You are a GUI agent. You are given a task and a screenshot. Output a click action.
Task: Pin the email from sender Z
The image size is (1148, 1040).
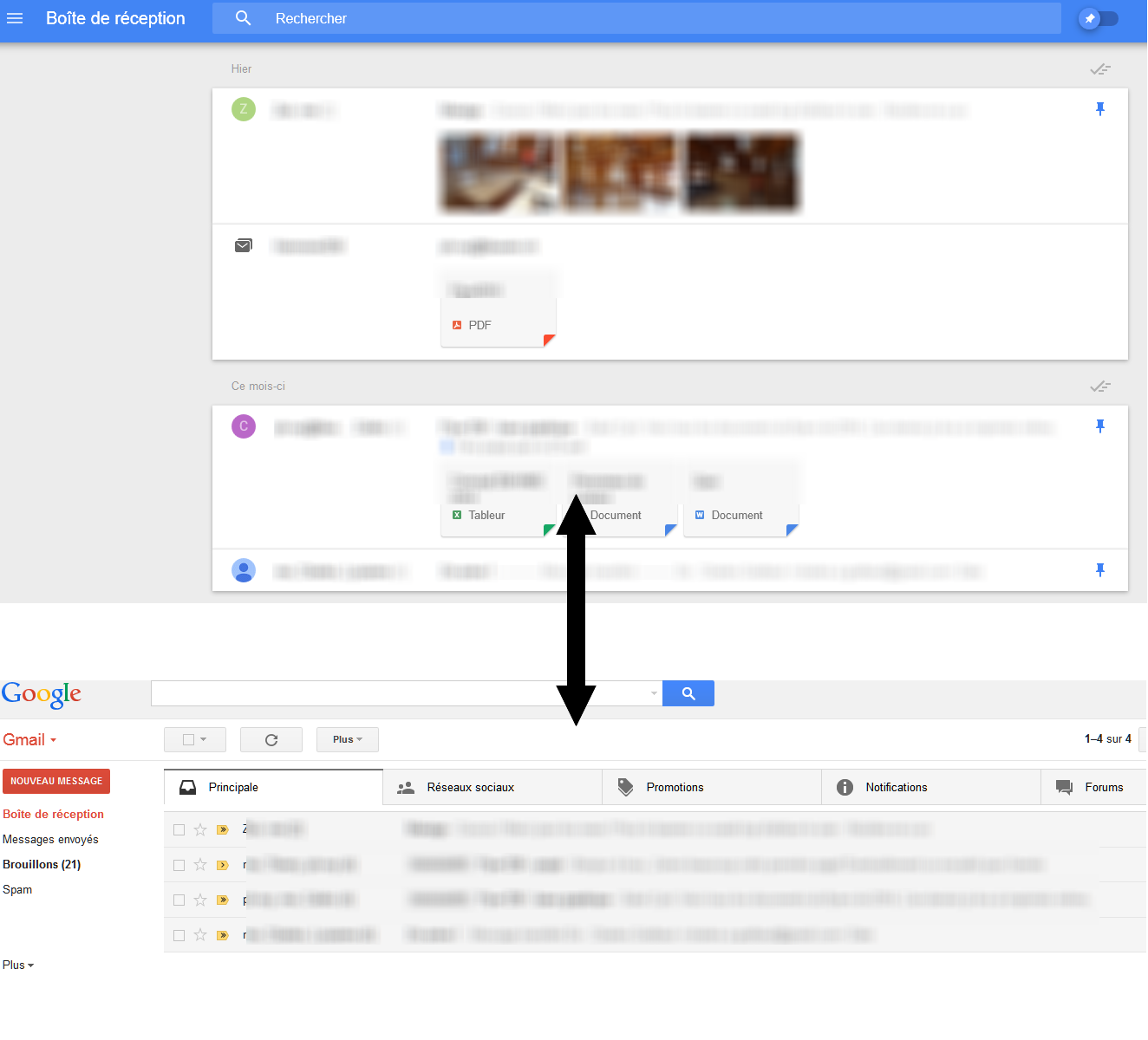click(1100, 109)
